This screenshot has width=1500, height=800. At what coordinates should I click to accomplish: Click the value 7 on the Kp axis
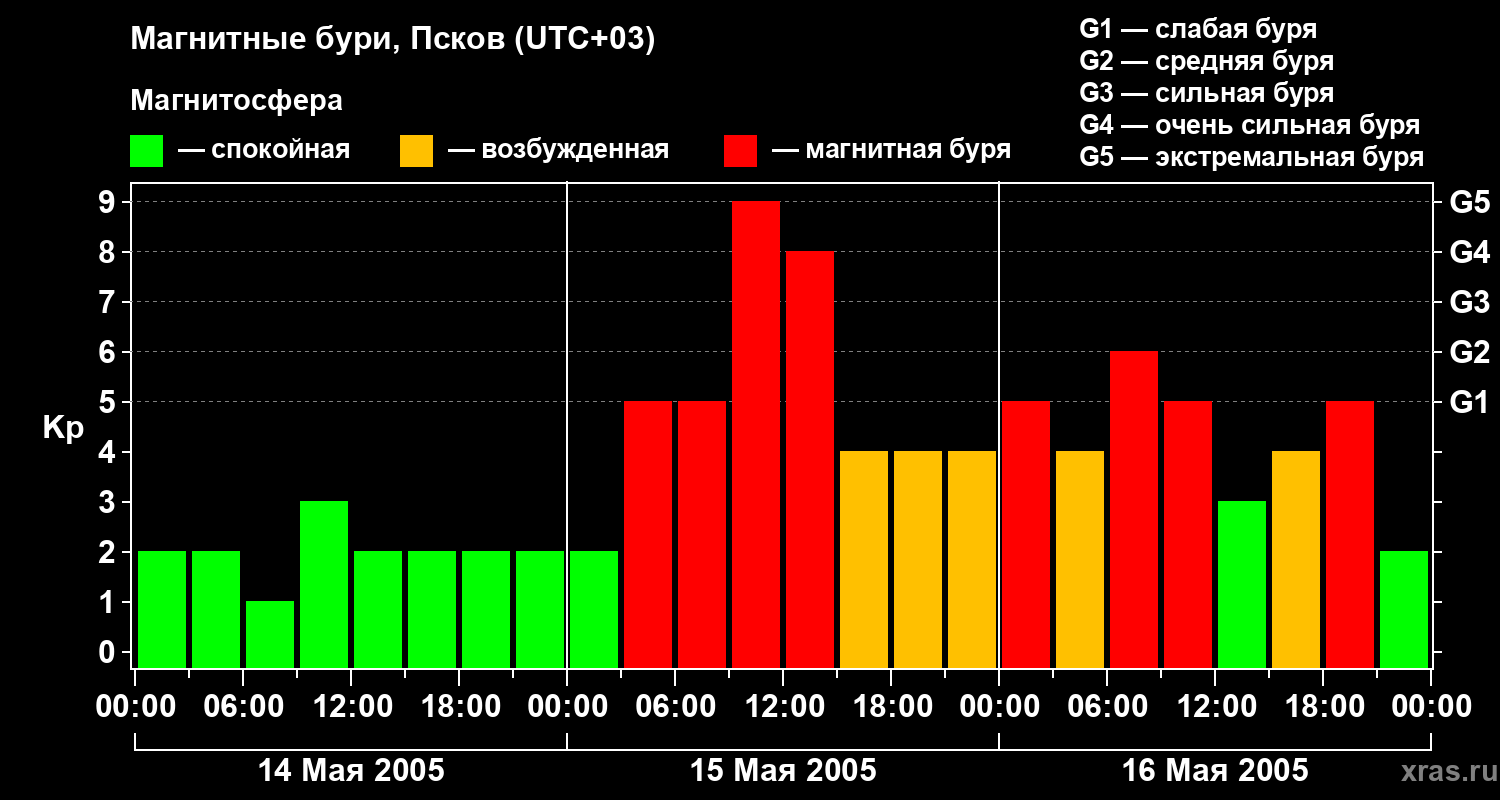coord(109,303)
